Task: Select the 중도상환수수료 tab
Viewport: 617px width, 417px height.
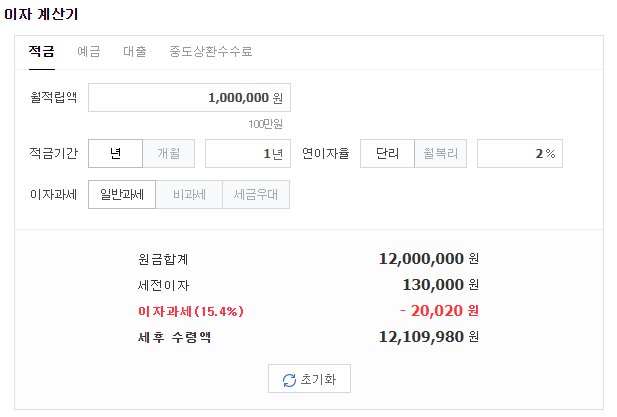Action: tap(211, 51)
